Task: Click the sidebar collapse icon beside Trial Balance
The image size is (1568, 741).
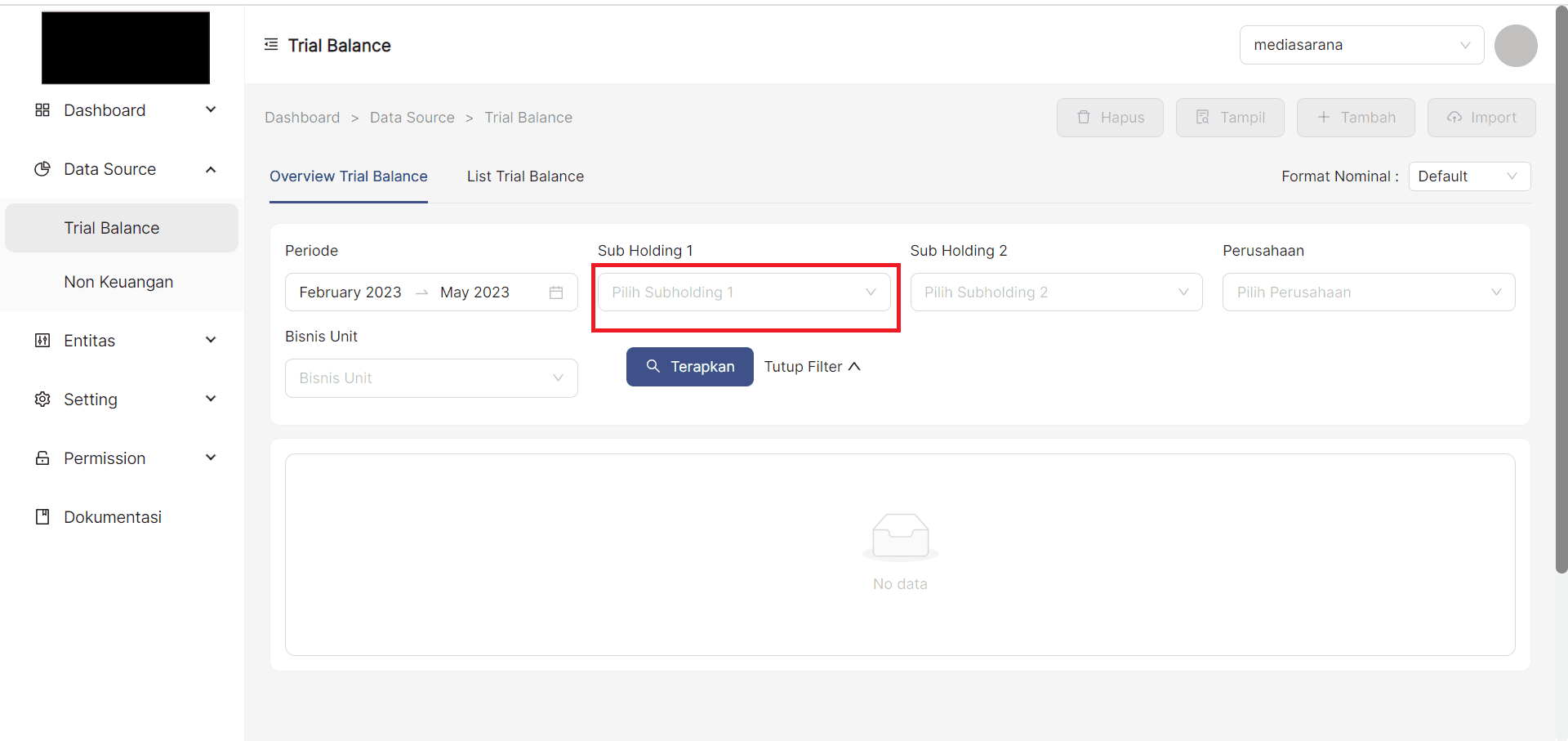Action: (x=271, y=45)
